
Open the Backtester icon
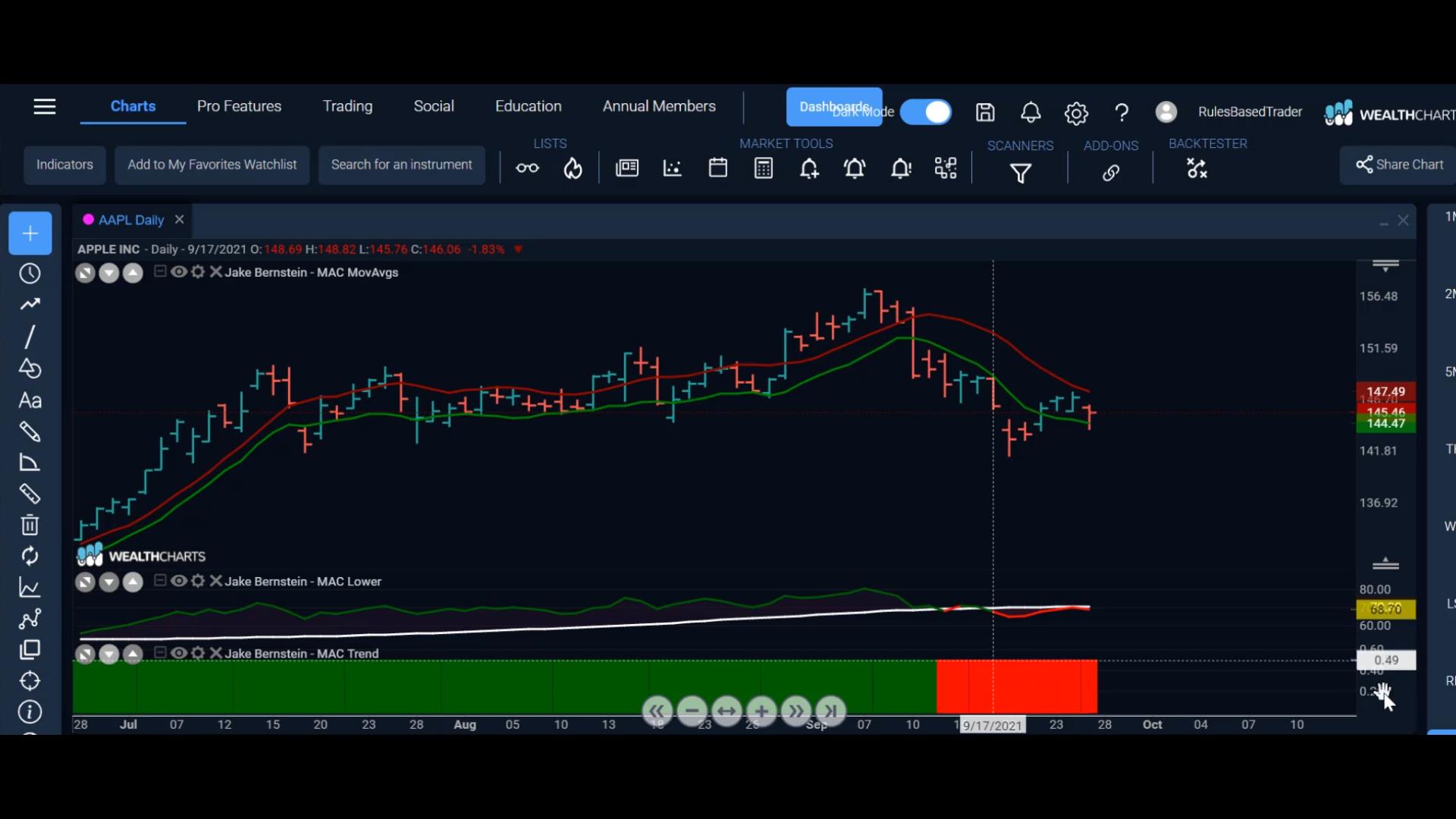coord(1197,168)
